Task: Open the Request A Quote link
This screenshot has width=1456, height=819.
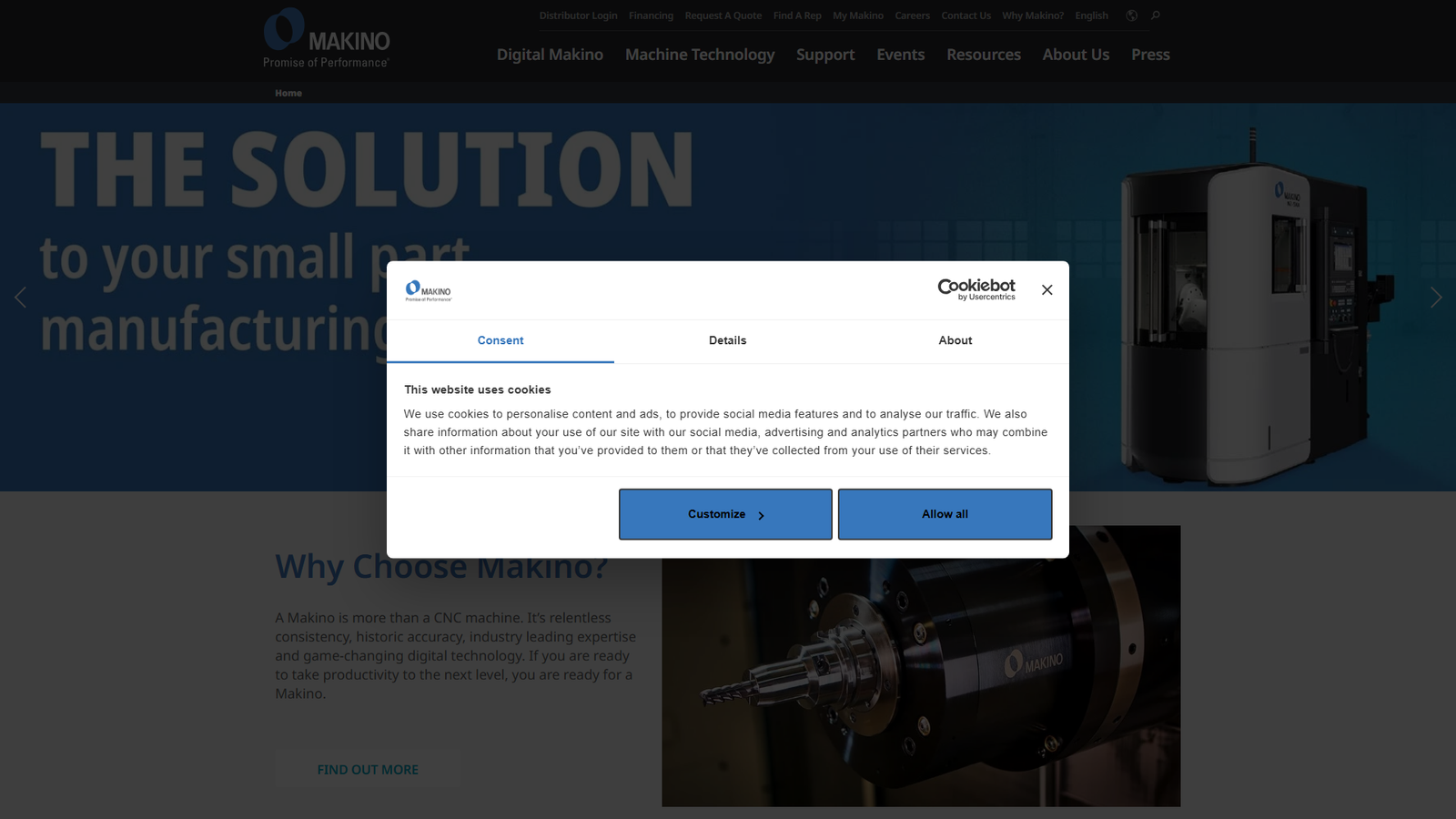Action: 723,15
